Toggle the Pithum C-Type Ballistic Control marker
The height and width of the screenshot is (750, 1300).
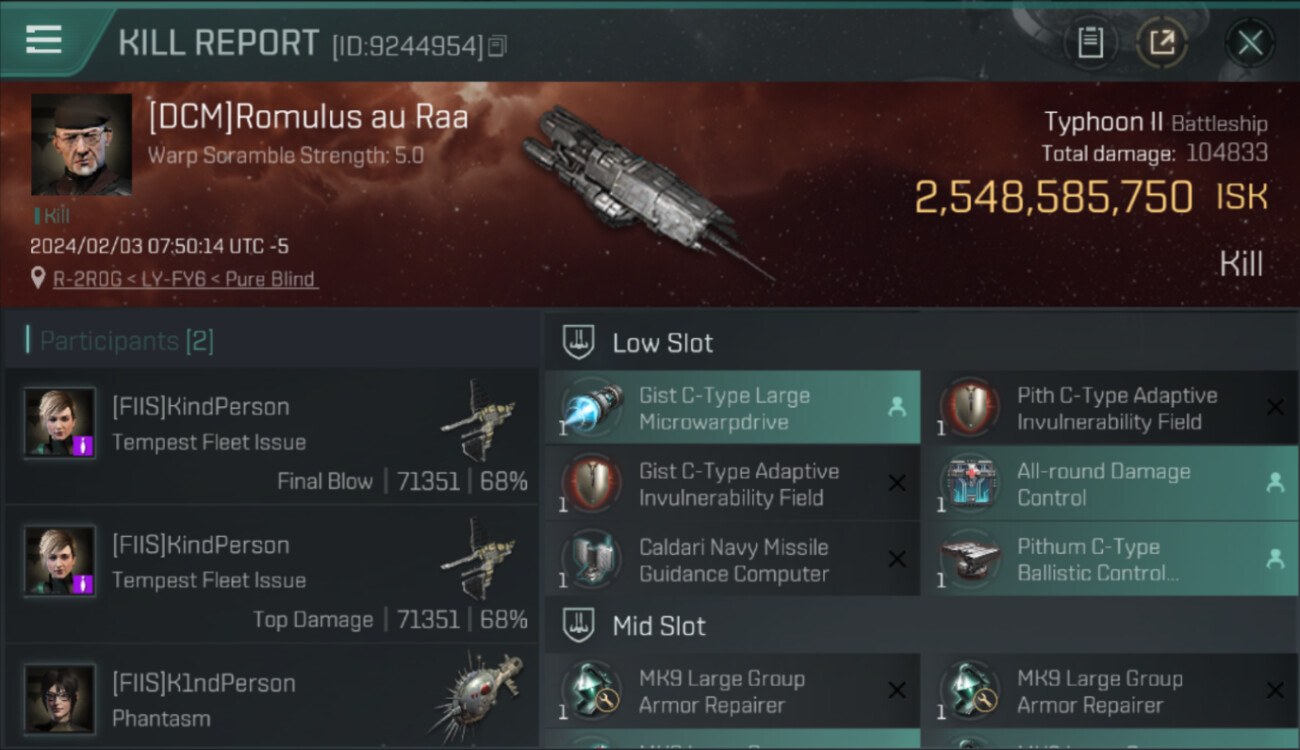pyautogui.click(x=1274, y=560)
